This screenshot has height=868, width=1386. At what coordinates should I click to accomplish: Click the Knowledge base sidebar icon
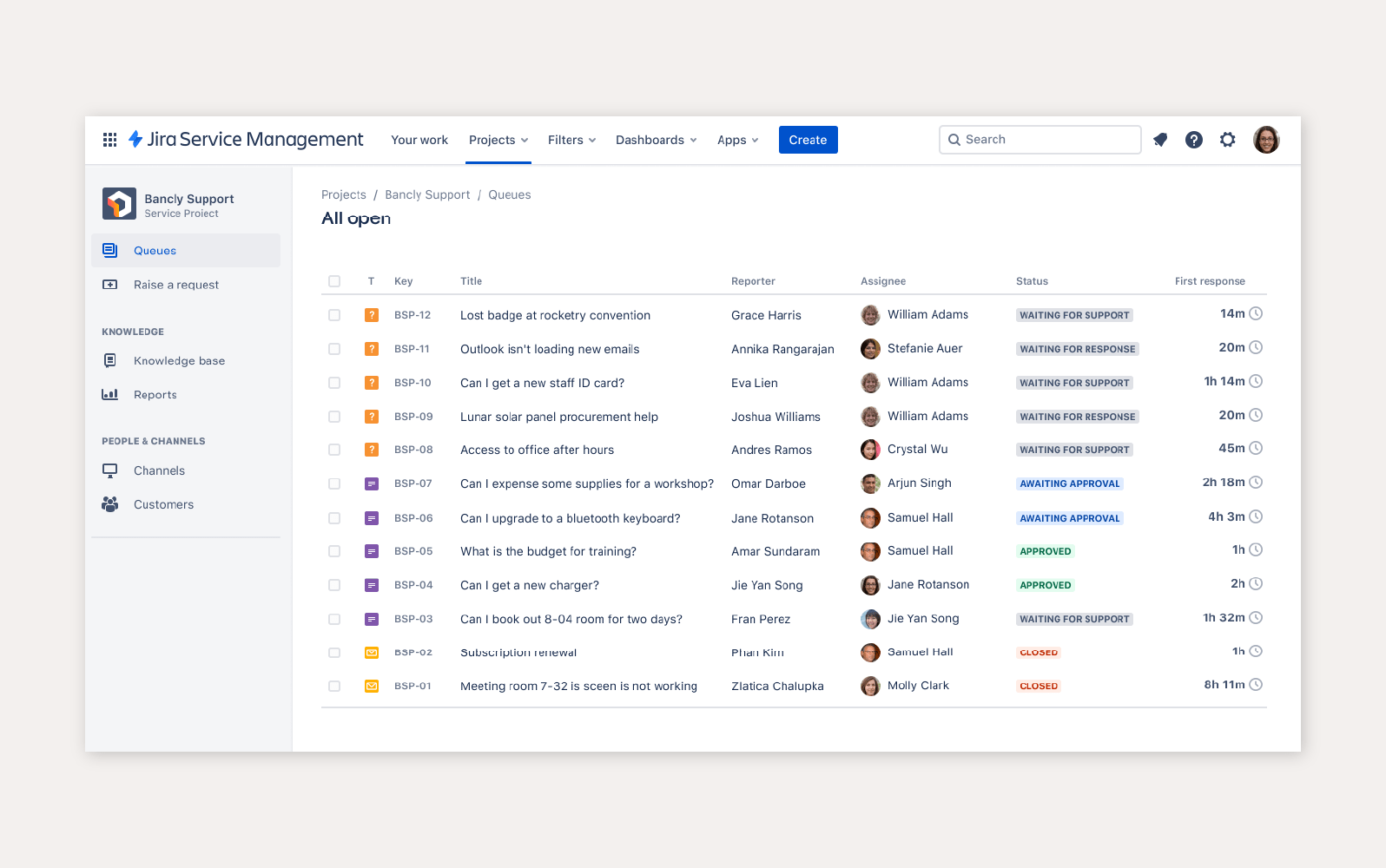click(x=110, y=360)
